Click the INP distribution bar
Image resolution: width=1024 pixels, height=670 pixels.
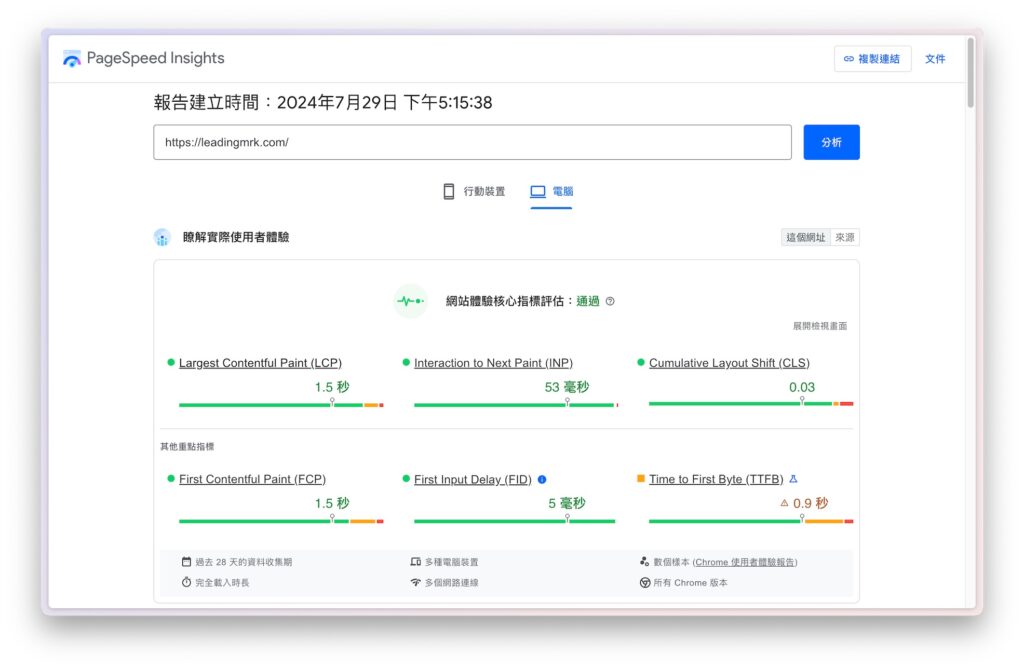(516, 405)
